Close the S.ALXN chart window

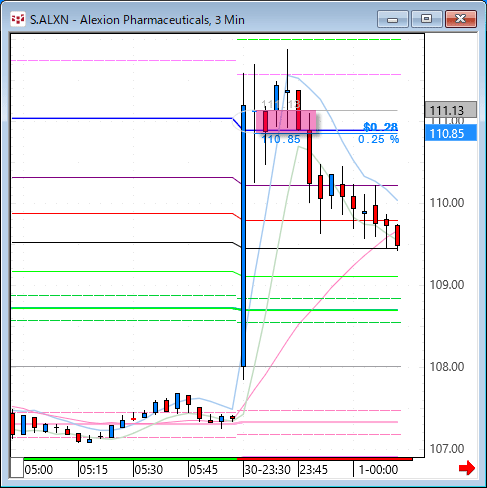(x=461, y=19)
